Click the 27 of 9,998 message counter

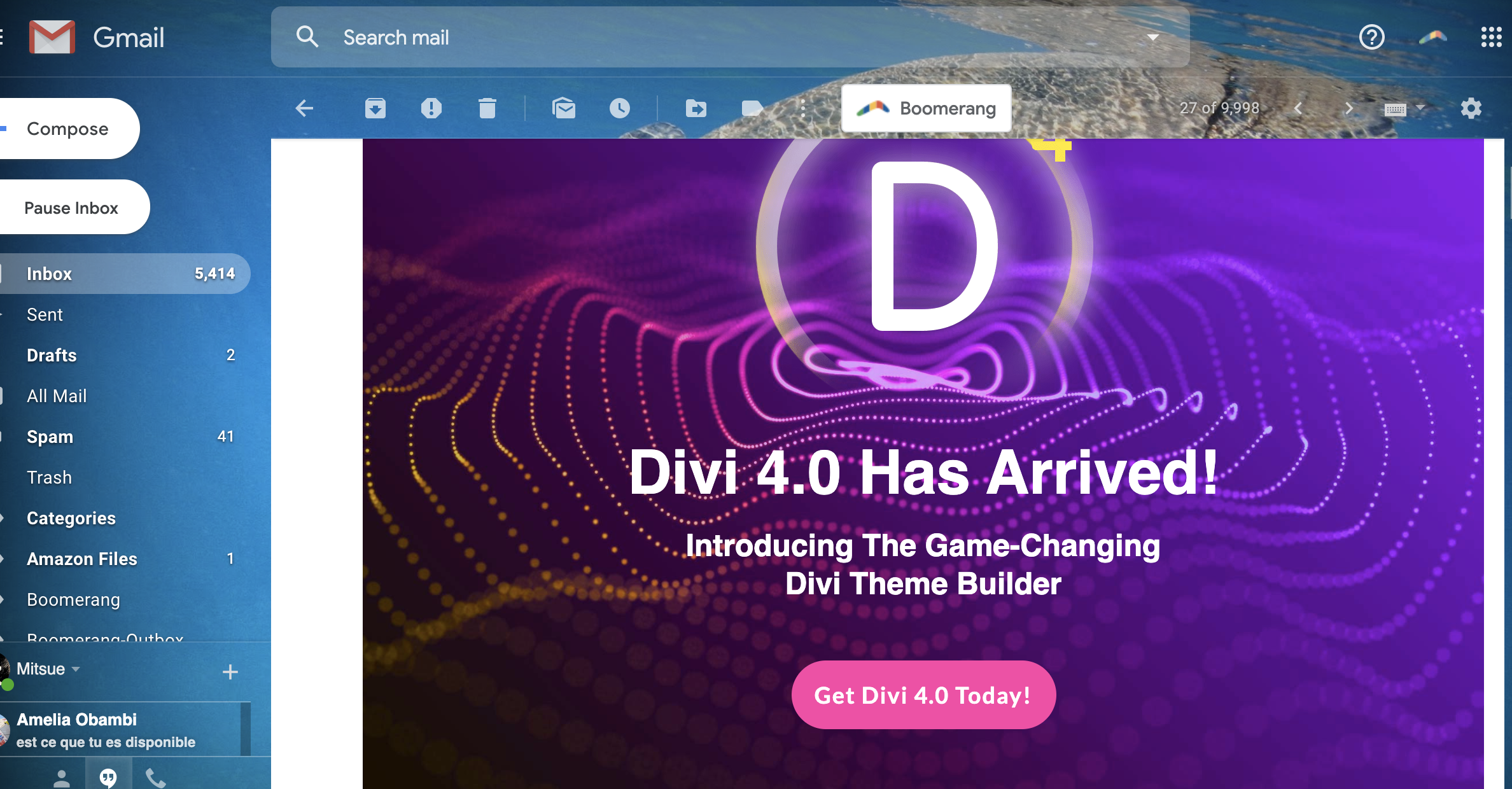click(x=1219, y=108)
